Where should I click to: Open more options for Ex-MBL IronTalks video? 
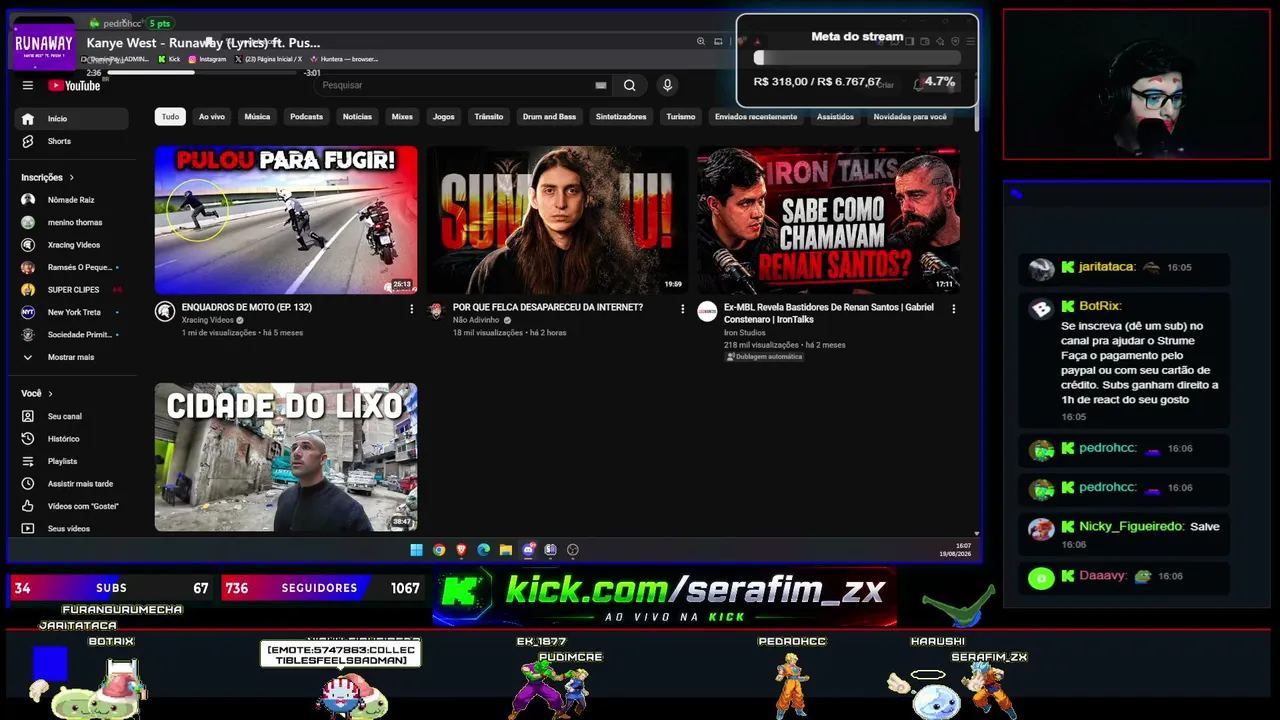[x=953, y=309]
